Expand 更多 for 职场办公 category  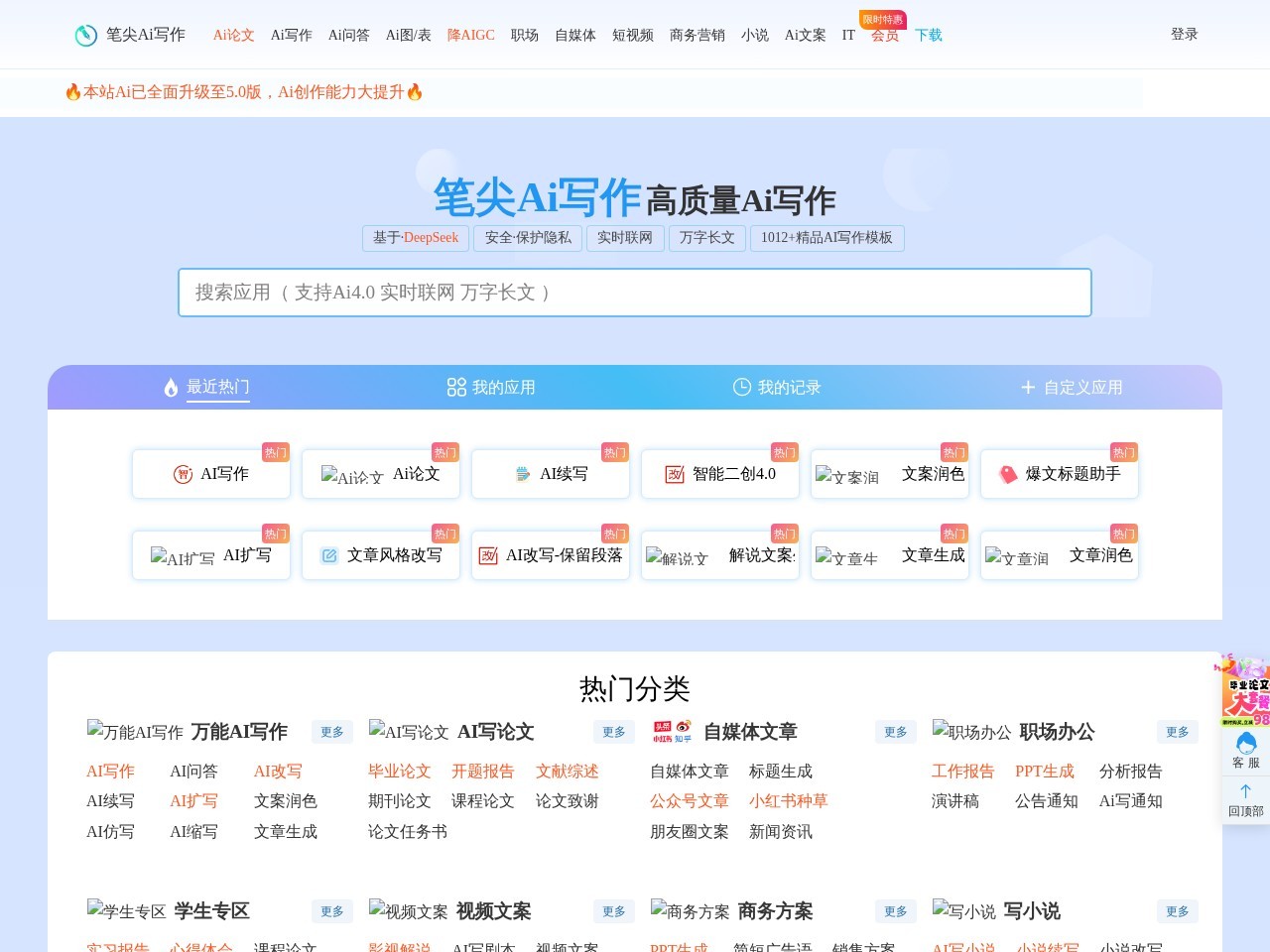click(1178, 732)
